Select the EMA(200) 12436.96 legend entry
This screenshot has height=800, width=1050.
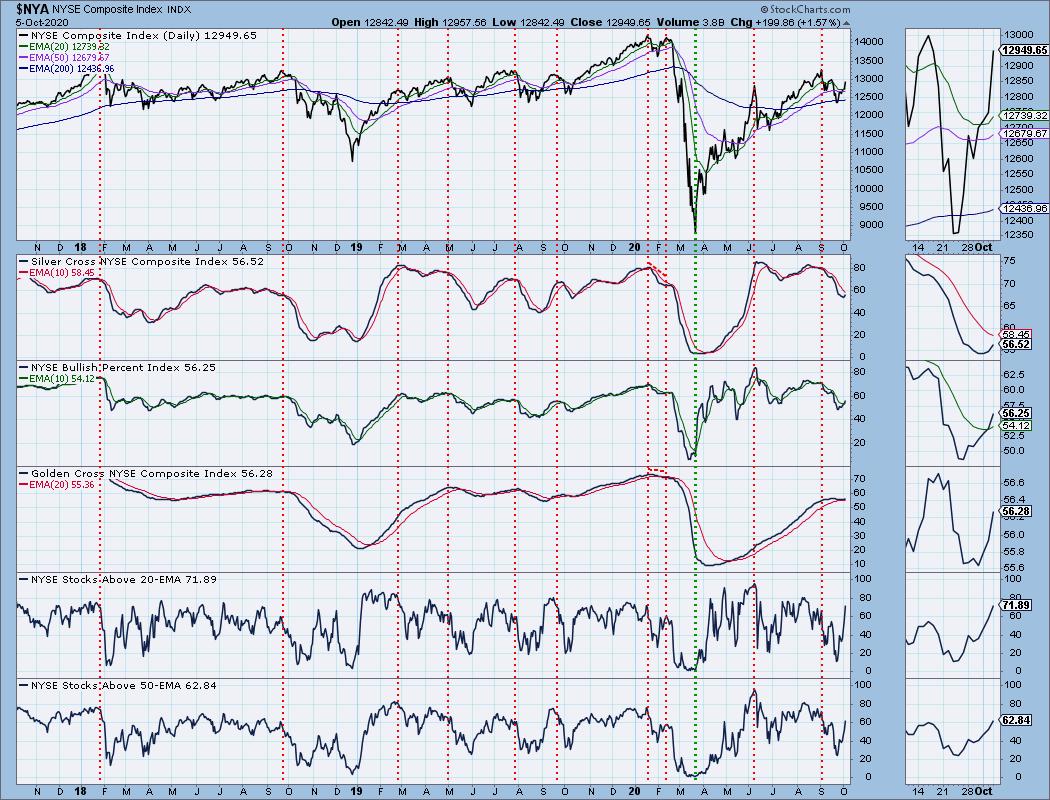tap(67, 68)
